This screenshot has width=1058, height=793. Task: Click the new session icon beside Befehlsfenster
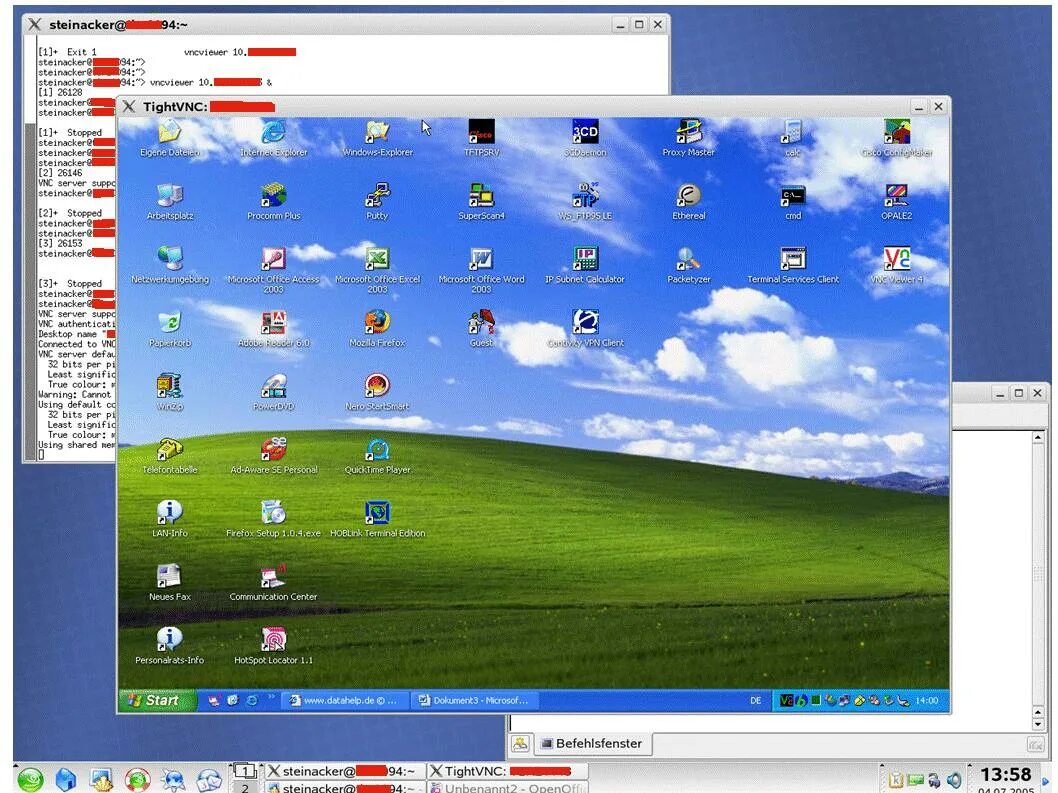pyautogui.click(x=520, y=744)
